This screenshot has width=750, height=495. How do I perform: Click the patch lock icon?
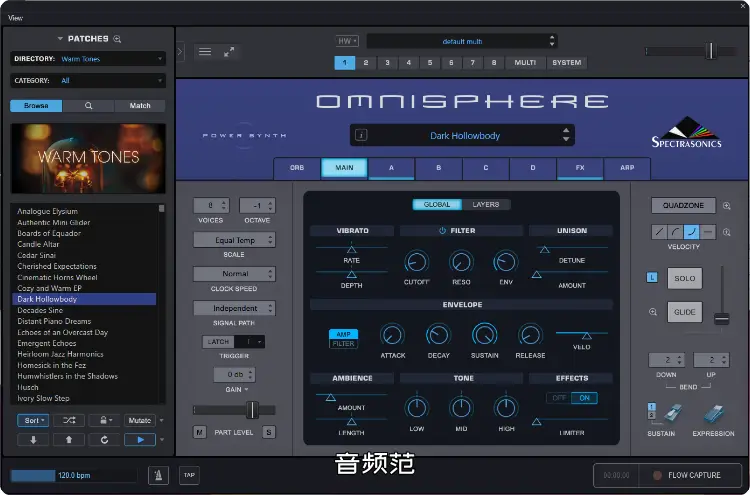[x=103, y=420]
